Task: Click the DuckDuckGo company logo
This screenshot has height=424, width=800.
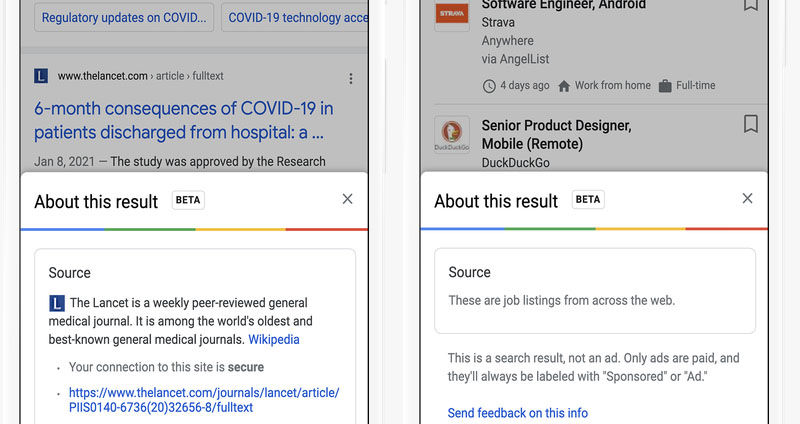Action: pyautogui.click(x=452, y=135)
